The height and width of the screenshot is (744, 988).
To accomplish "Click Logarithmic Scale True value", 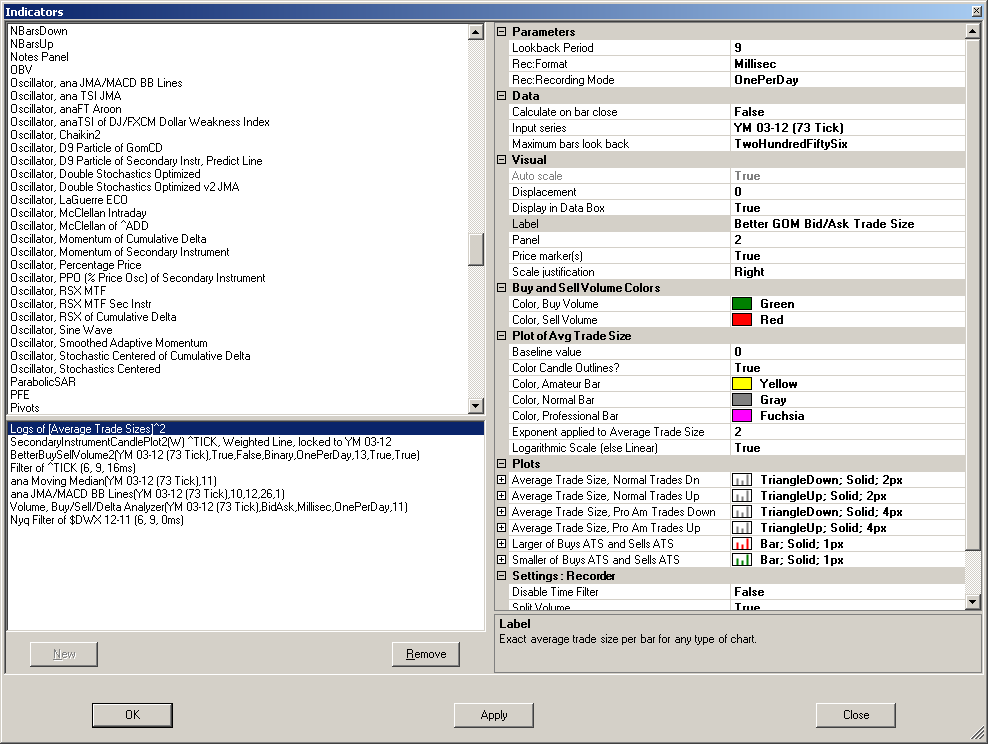I will 847,448.
